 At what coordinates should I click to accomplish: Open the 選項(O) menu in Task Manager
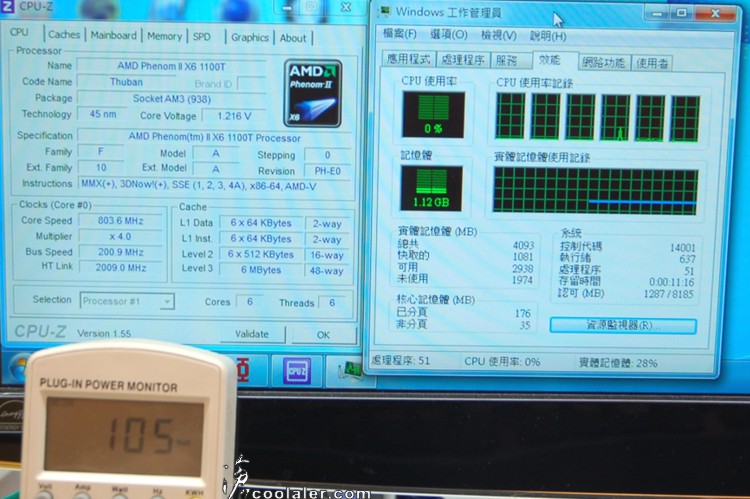coord(449,34)
